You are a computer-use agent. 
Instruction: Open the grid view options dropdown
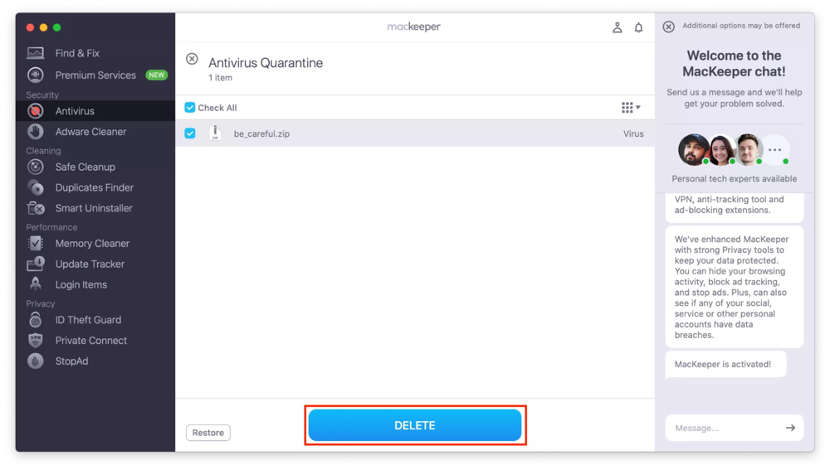click(x=630, y=107)
